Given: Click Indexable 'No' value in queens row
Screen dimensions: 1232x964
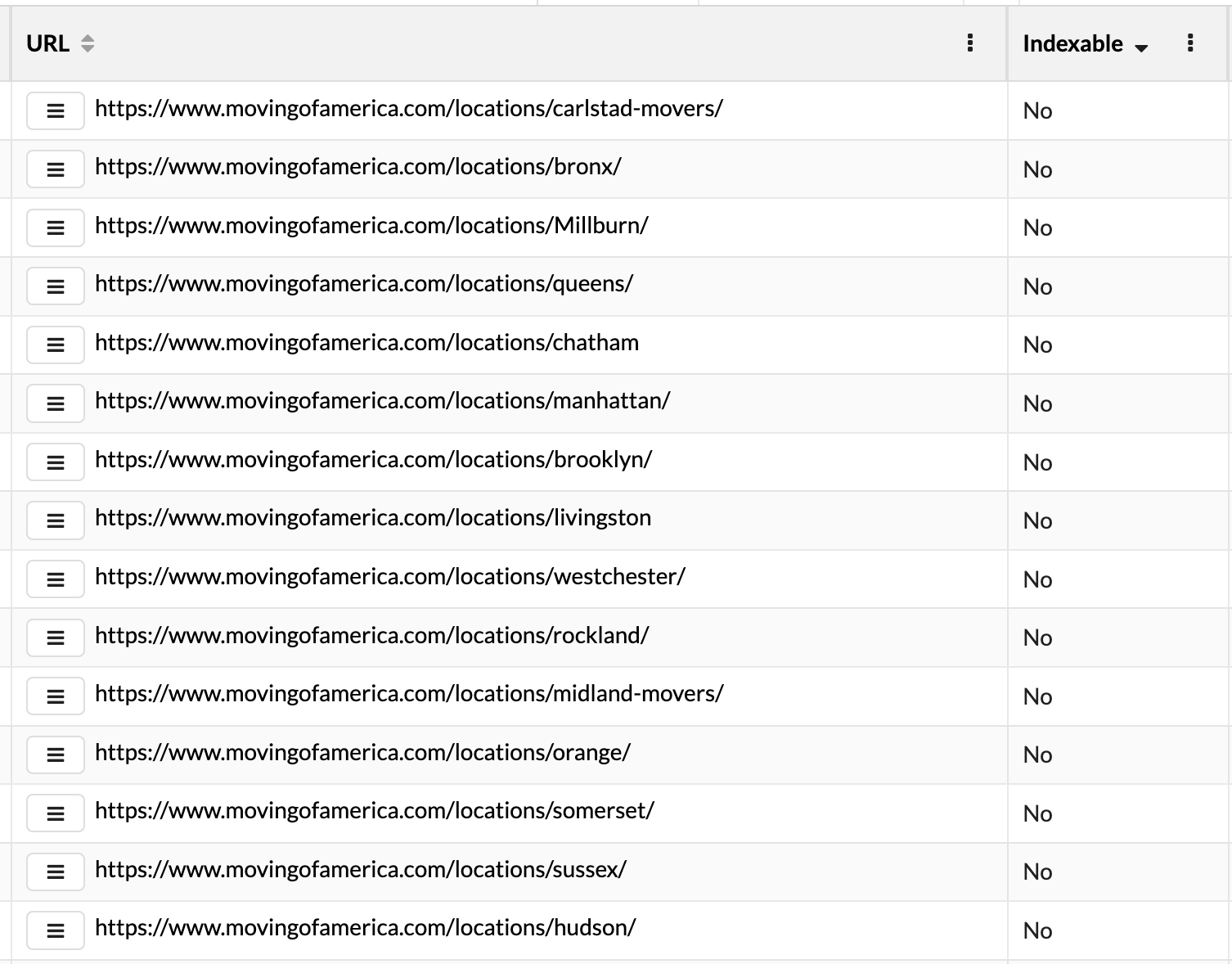Looking at the screenshot, I should pyautogui.click(x=1037, y=287).
